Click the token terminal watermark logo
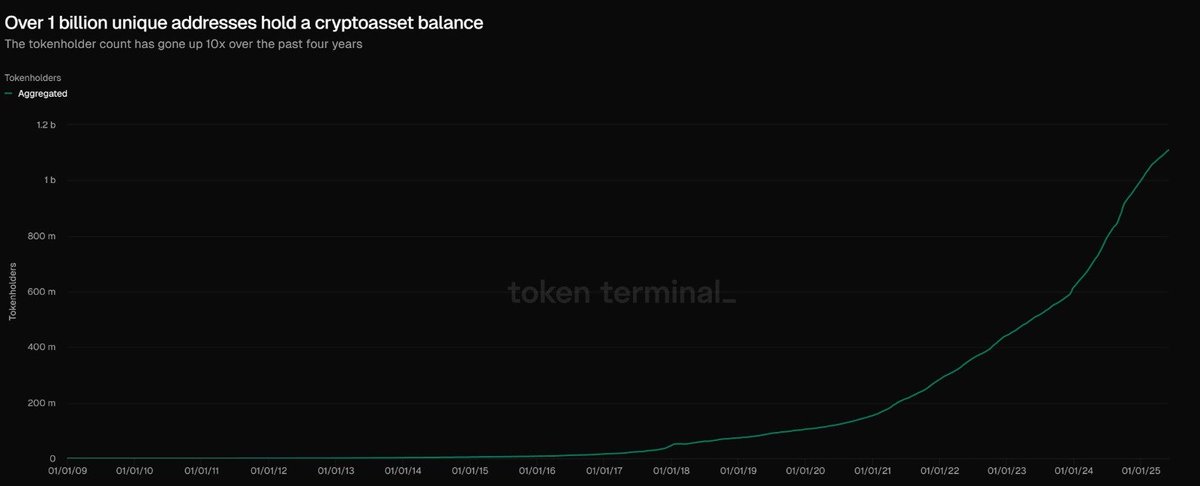The width and height of the screenshot is (1200, 486). [x=622, y=292]
